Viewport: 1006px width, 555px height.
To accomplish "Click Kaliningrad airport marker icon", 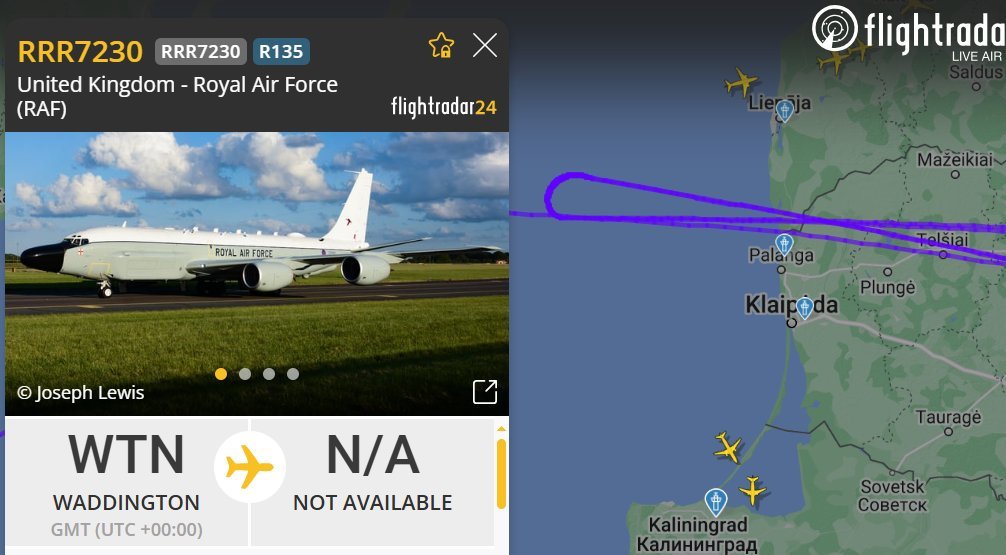I will [715, 502].
